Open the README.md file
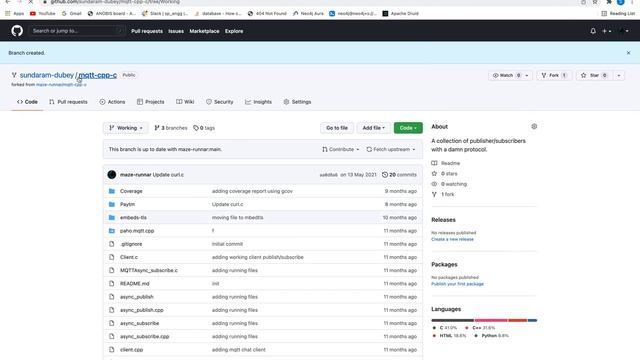This screenshot has width=640, height=360. 135,284
